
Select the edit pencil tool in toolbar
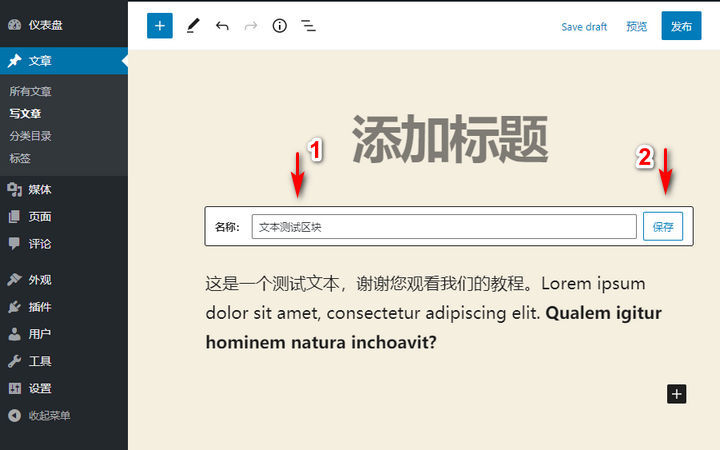pos(193,26)
